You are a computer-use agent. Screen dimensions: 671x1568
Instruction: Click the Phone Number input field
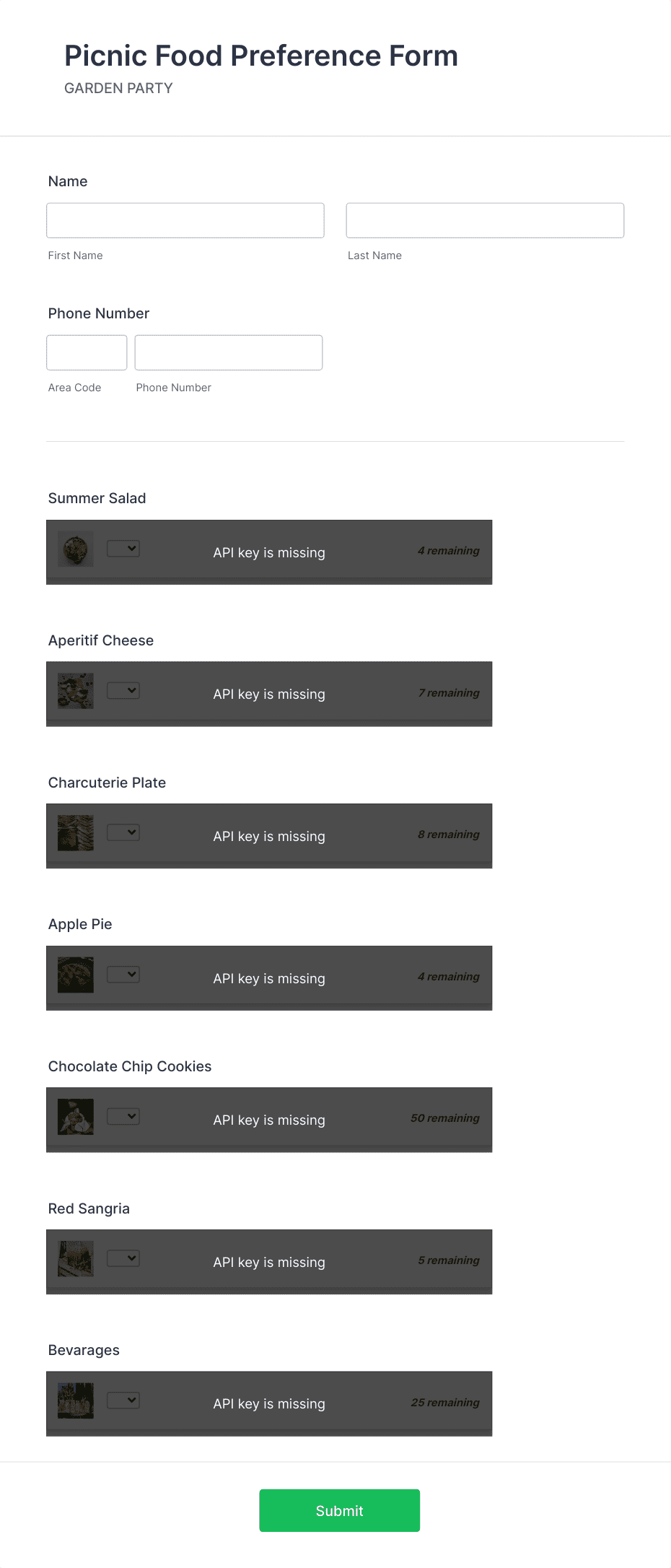point(228,352)
